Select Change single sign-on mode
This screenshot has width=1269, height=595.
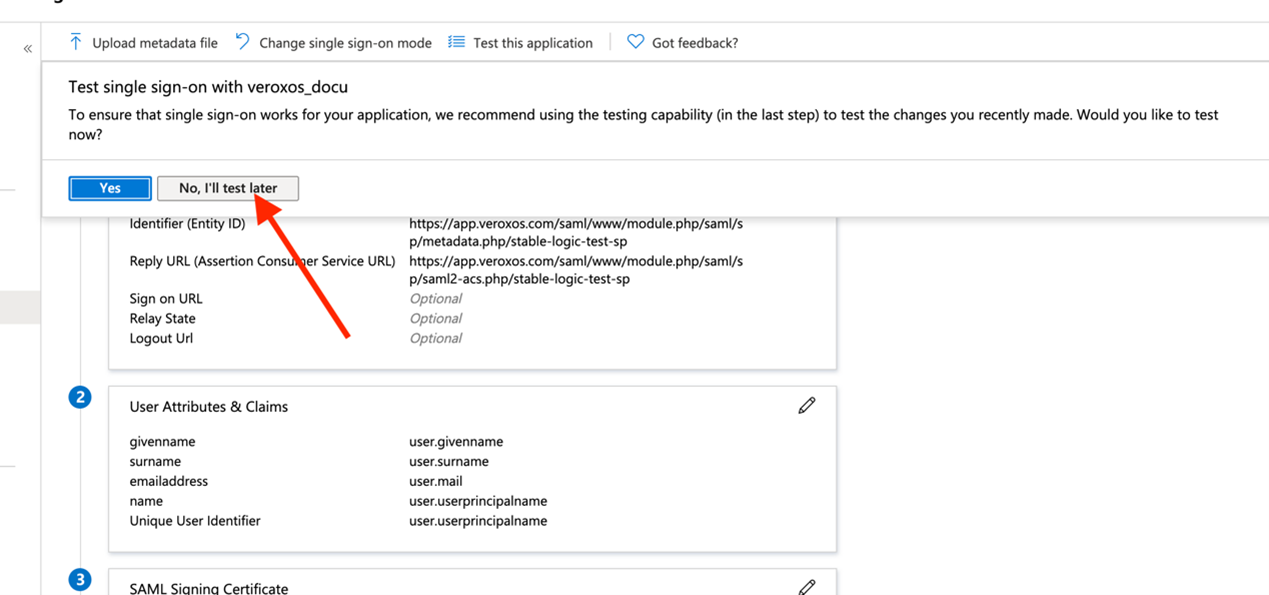tap(345, 43)
